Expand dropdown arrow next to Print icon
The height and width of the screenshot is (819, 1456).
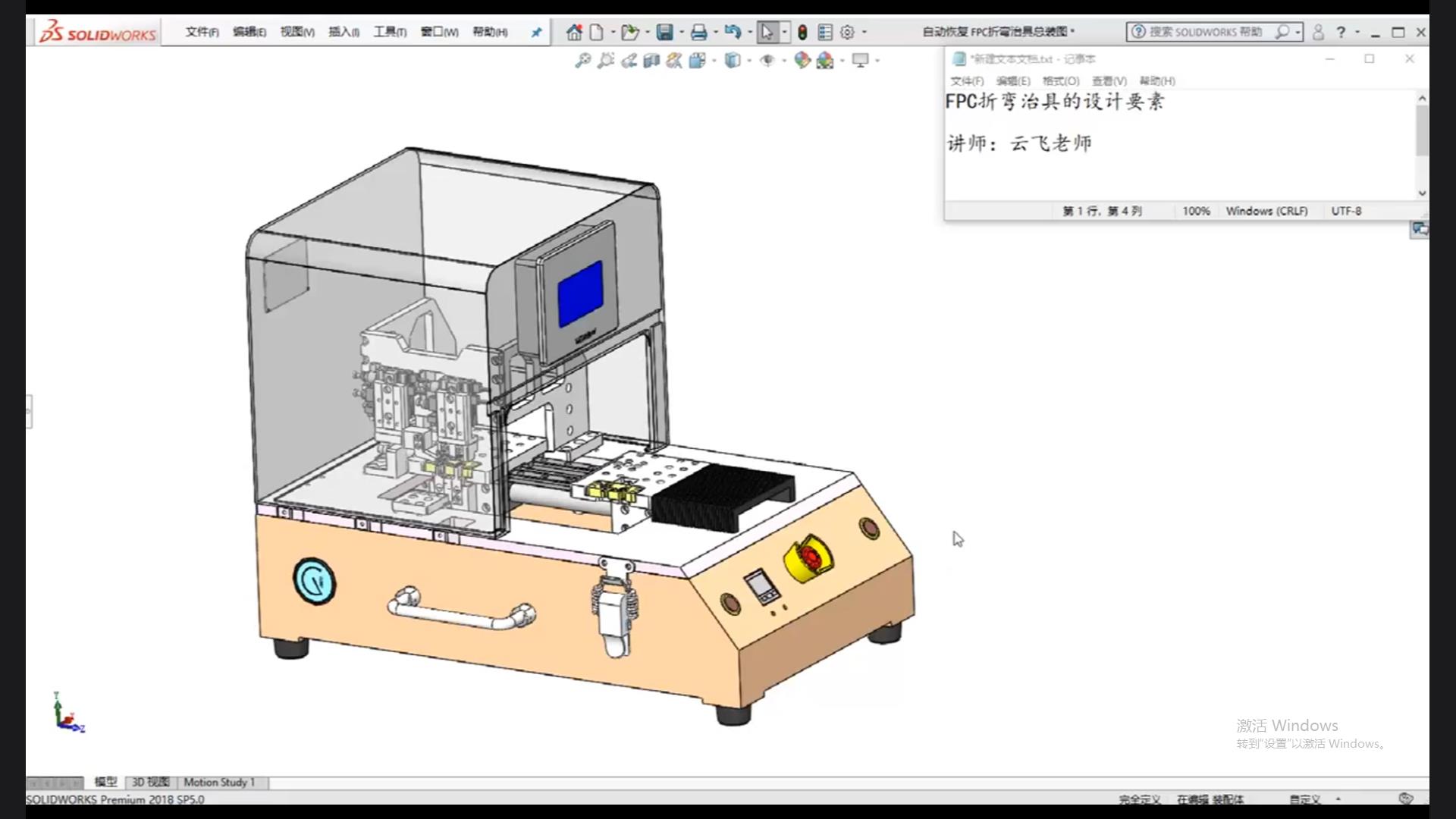tap(716, 32)
